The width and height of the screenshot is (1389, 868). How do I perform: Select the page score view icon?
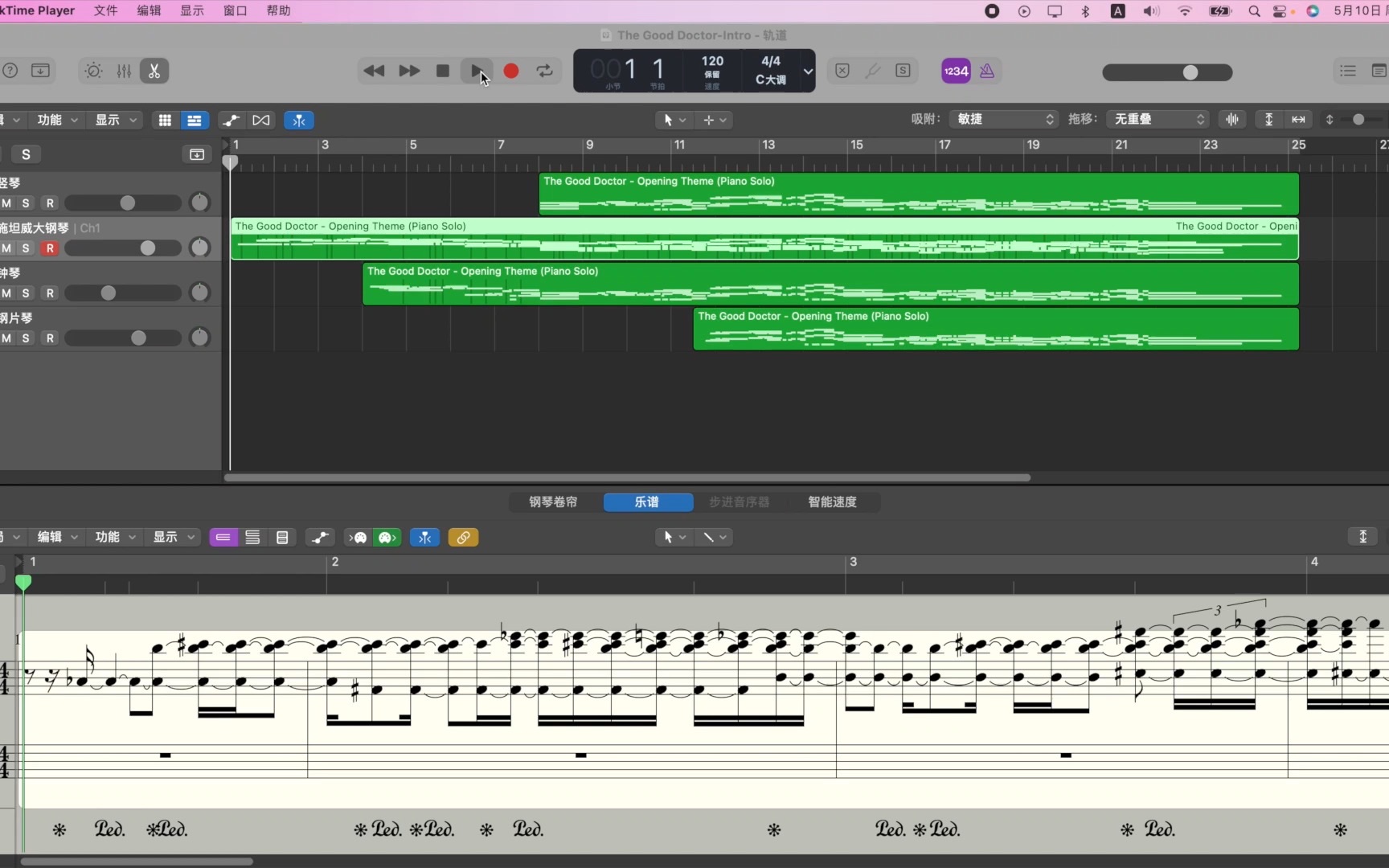tap(282, 537)
